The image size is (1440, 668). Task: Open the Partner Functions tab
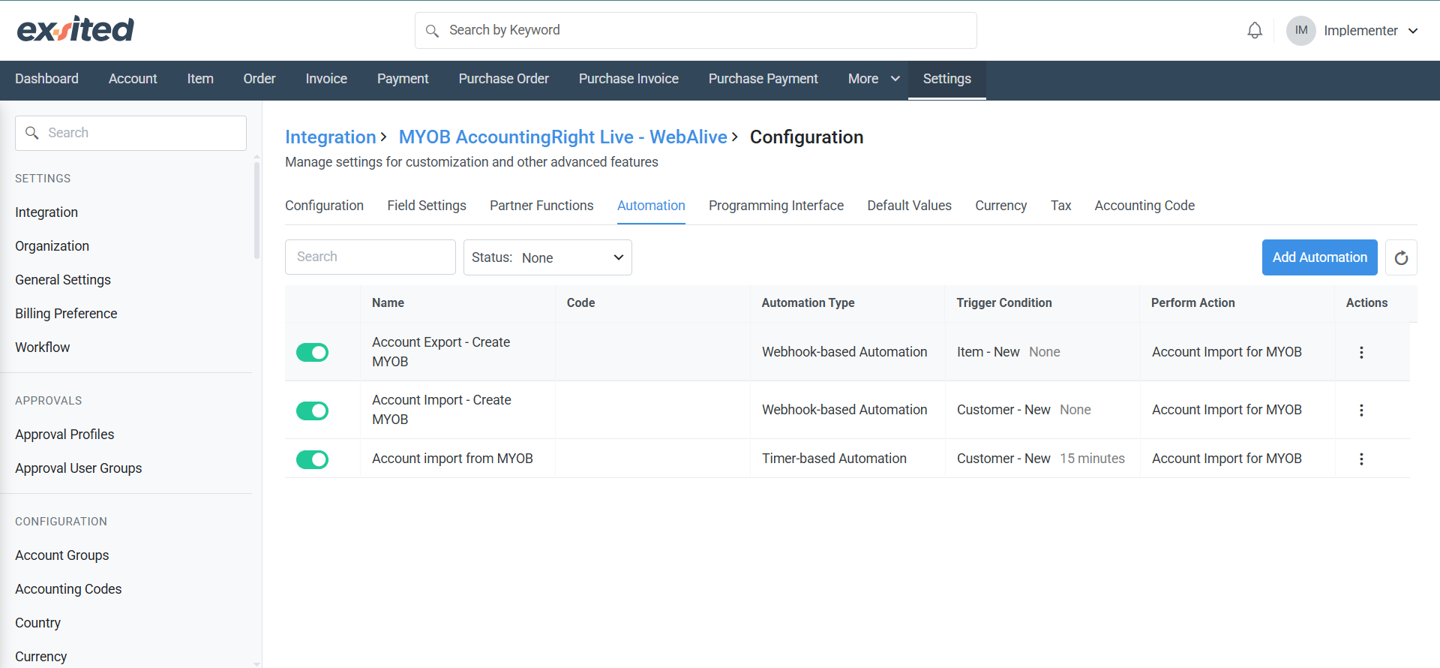click(541, 206)
